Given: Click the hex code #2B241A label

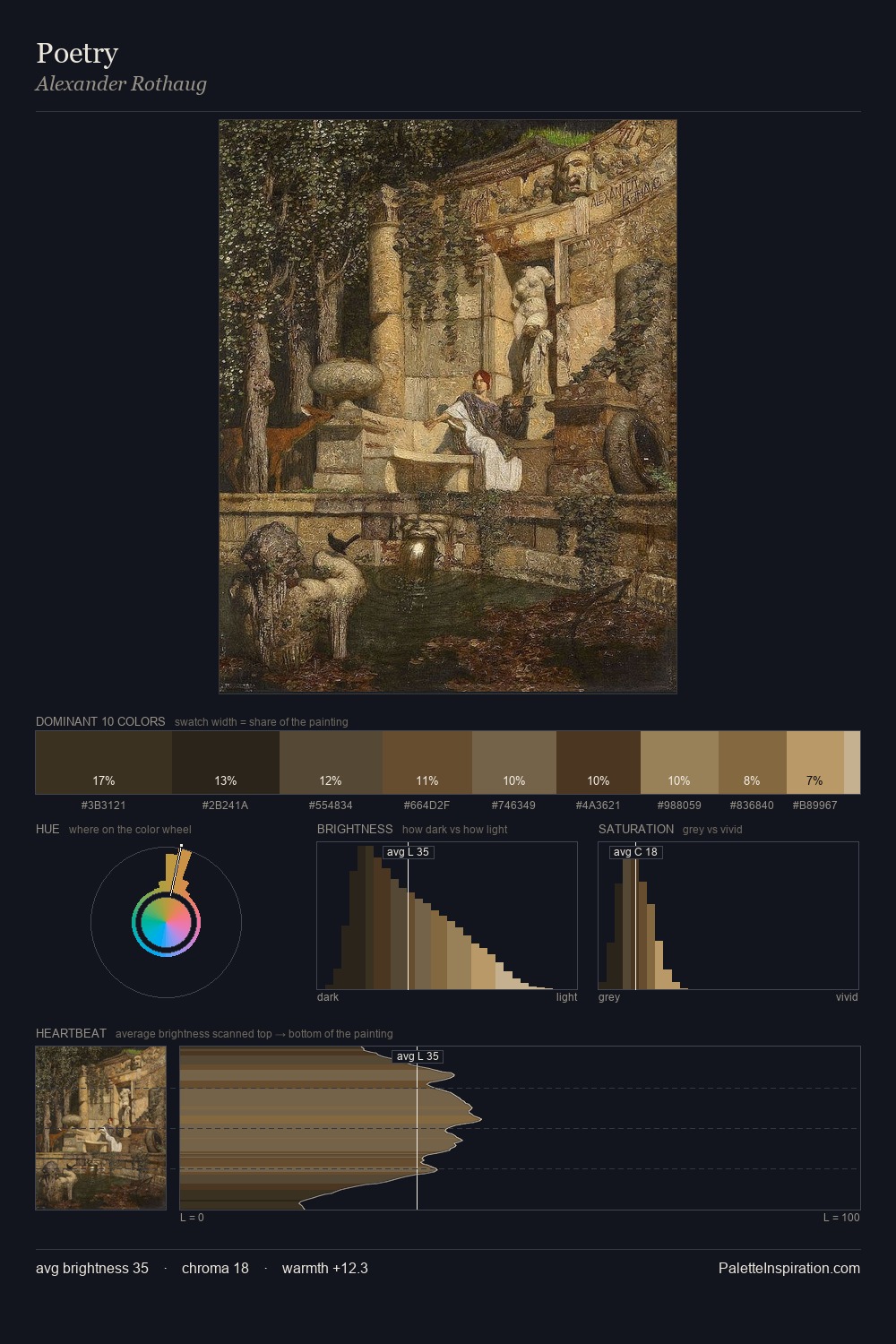Looking at the screenshot, I should pyautogui.click(x=226, y=806).
